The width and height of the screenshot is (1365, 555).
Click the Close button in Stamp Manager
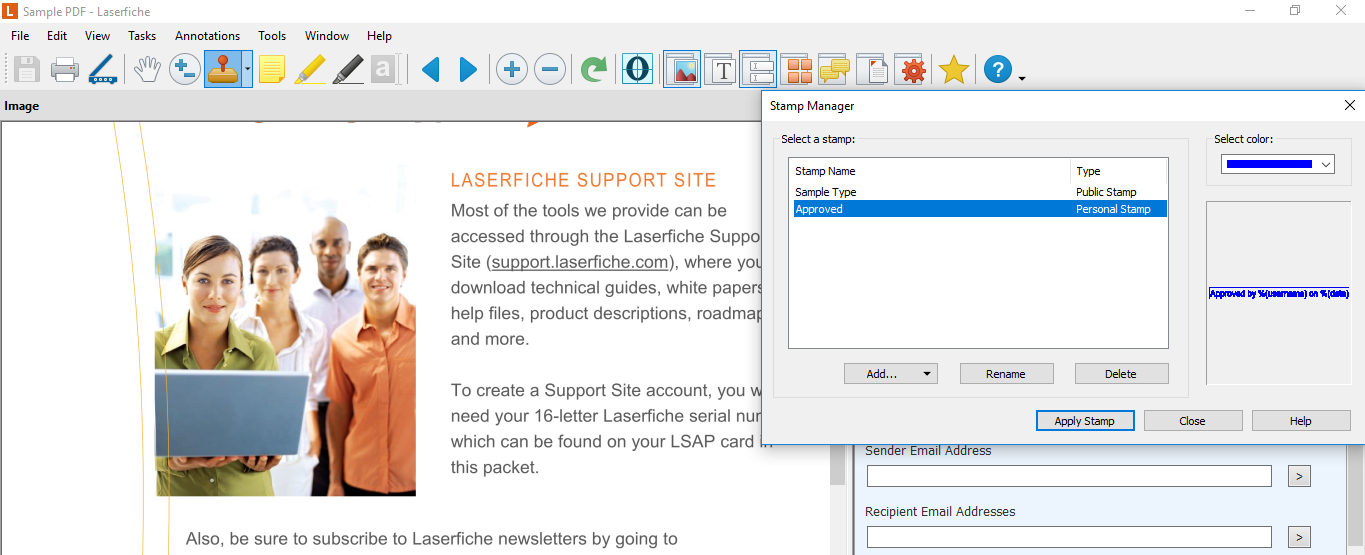(1193, 421)
